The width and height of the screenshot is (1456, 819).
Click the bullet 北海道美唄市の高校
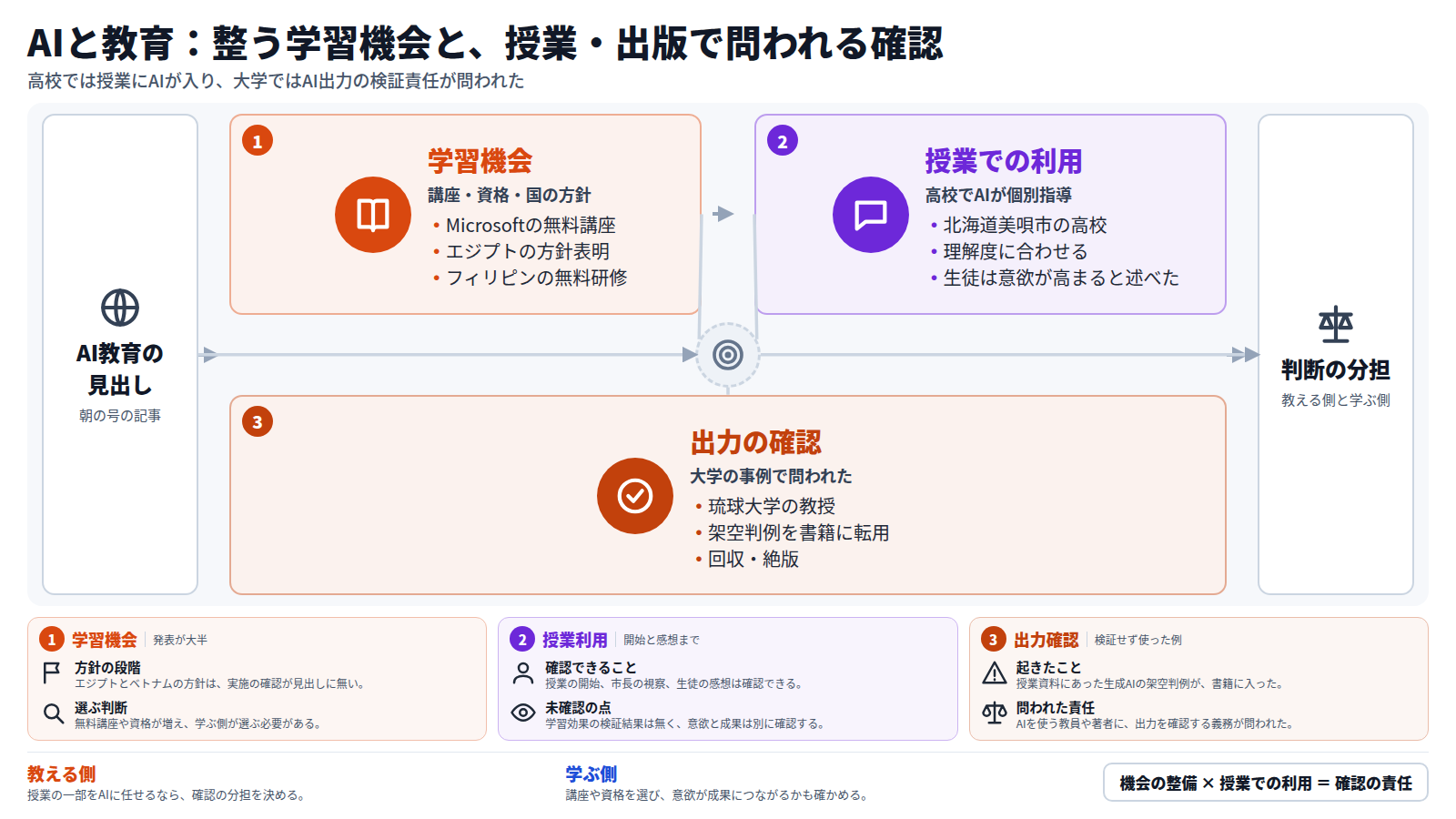point(1025,225)
